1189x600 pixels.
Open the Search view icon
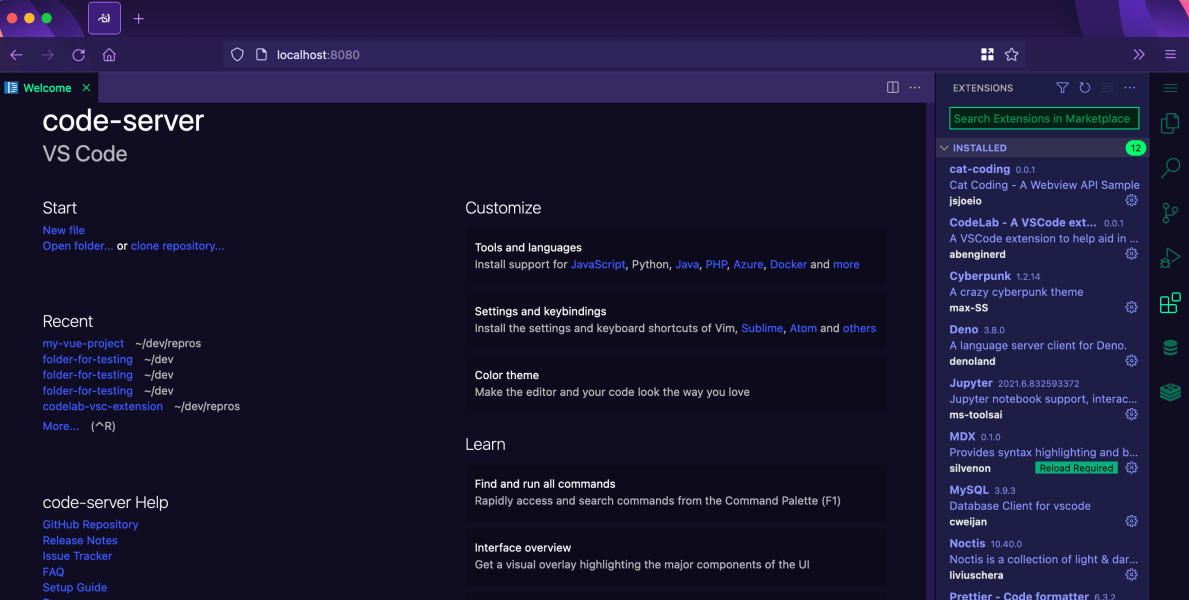click(x=1169, y=168)
